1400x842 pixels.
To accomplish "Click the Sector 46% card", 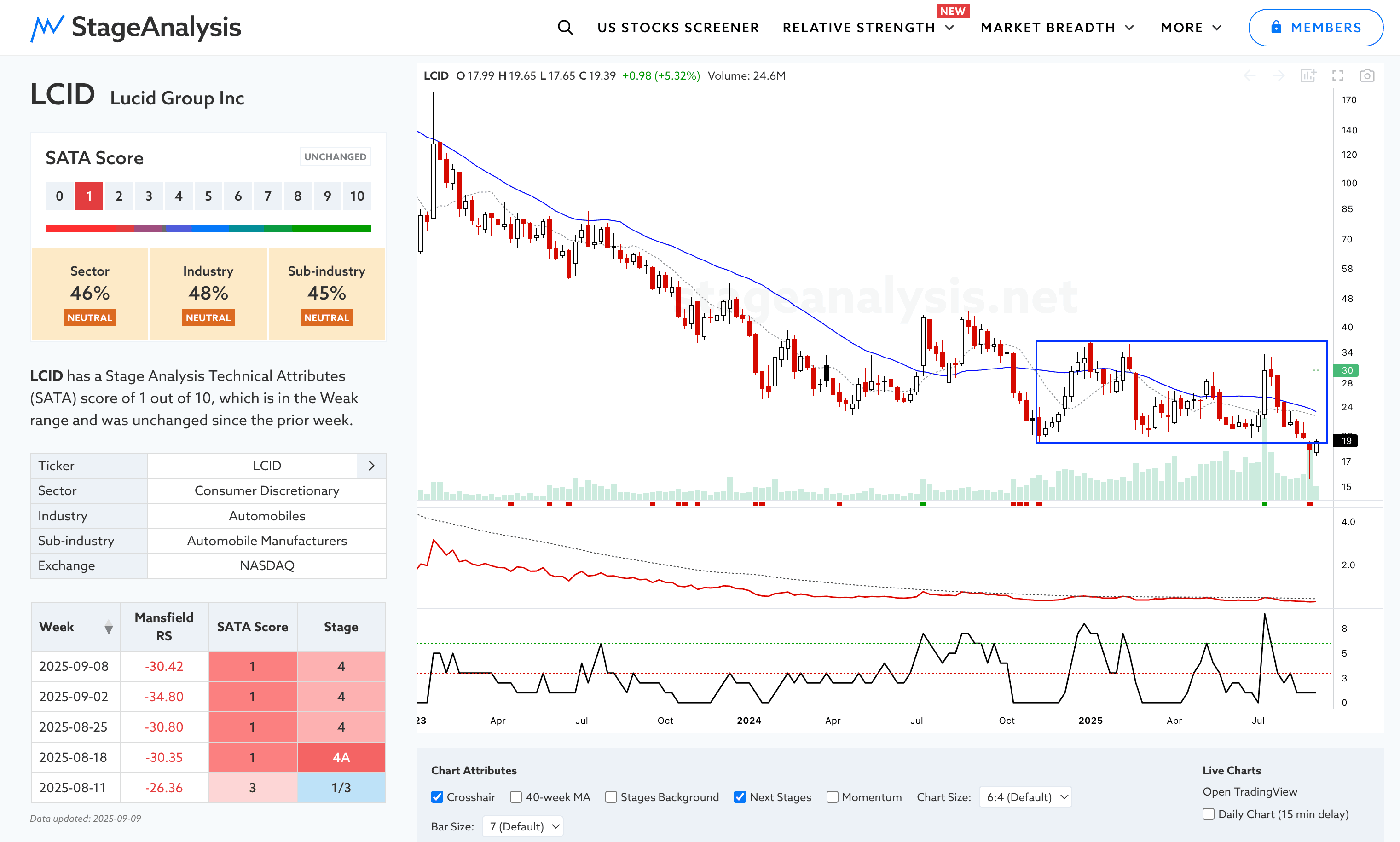I will [90, 294].
